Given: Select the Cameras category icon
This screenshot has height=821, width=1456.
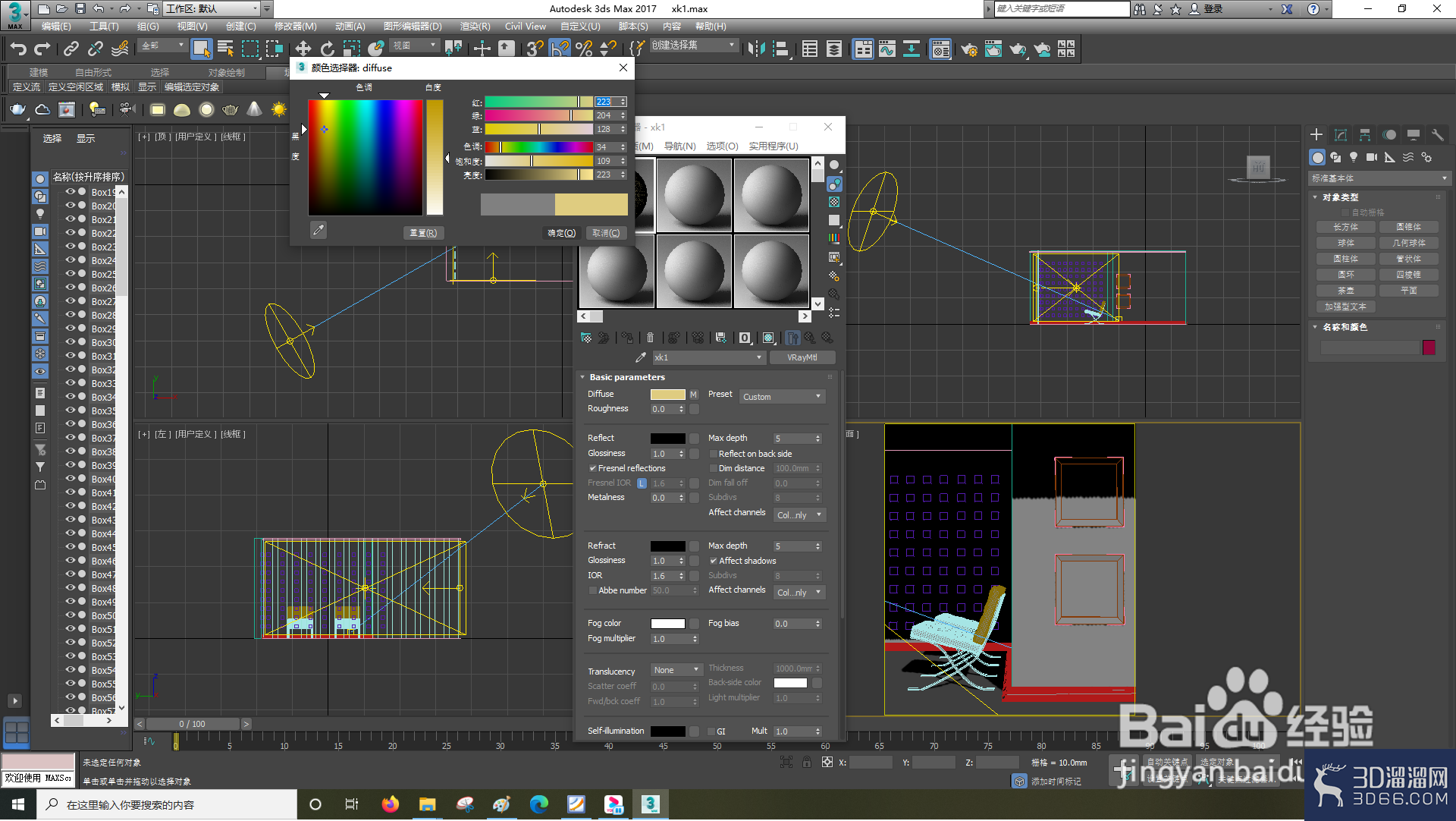Looking at the screenshot, I should (x=1372, y=157).
